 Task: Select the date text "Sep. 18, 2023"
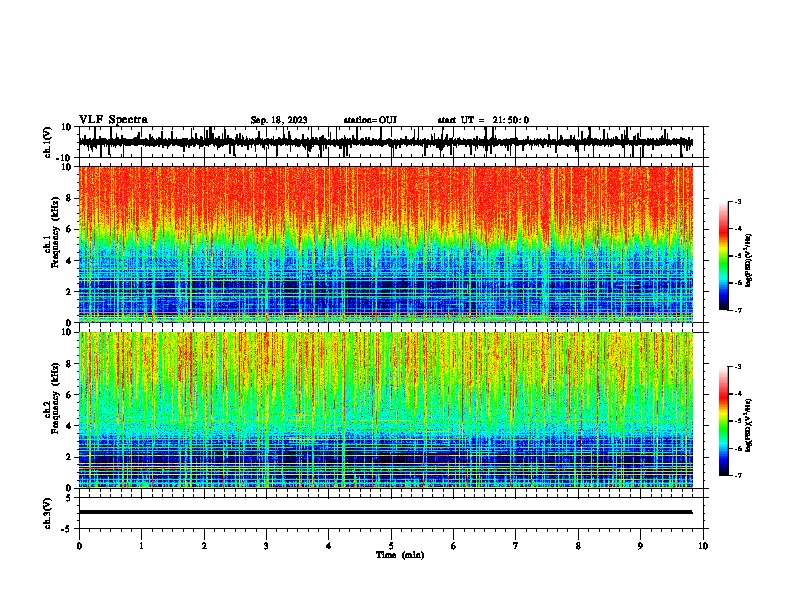(x=279, y=120)
